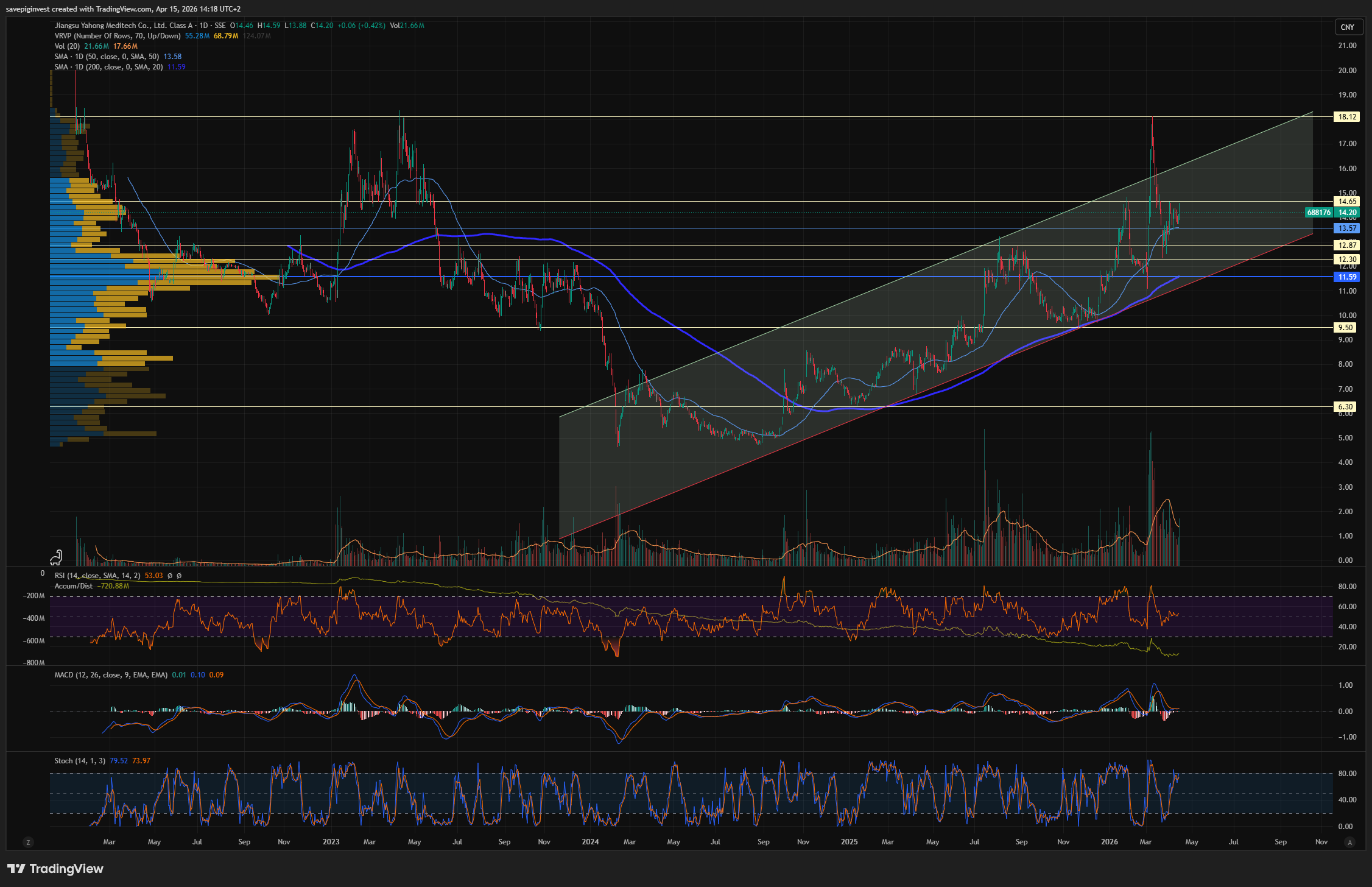This screenshot has width=1372, height=887.
Task: Click the 18.12 price level label
Action: (x=1345, y=117)
